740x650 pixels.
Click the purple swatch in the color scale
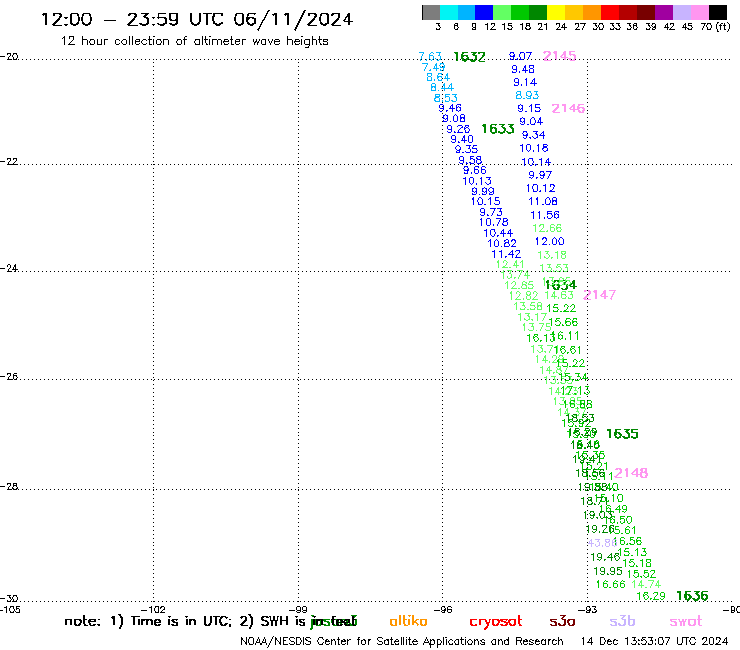coord(664,12)
